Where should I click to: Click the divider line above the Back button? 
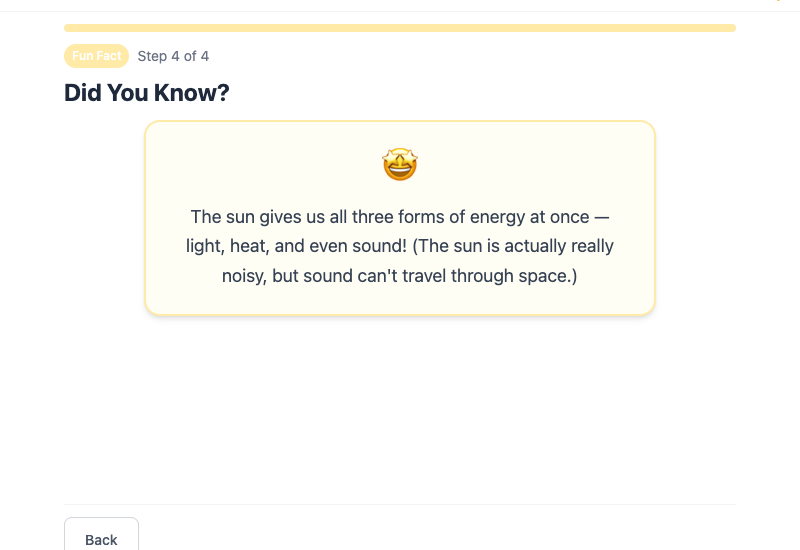point(400,504)
